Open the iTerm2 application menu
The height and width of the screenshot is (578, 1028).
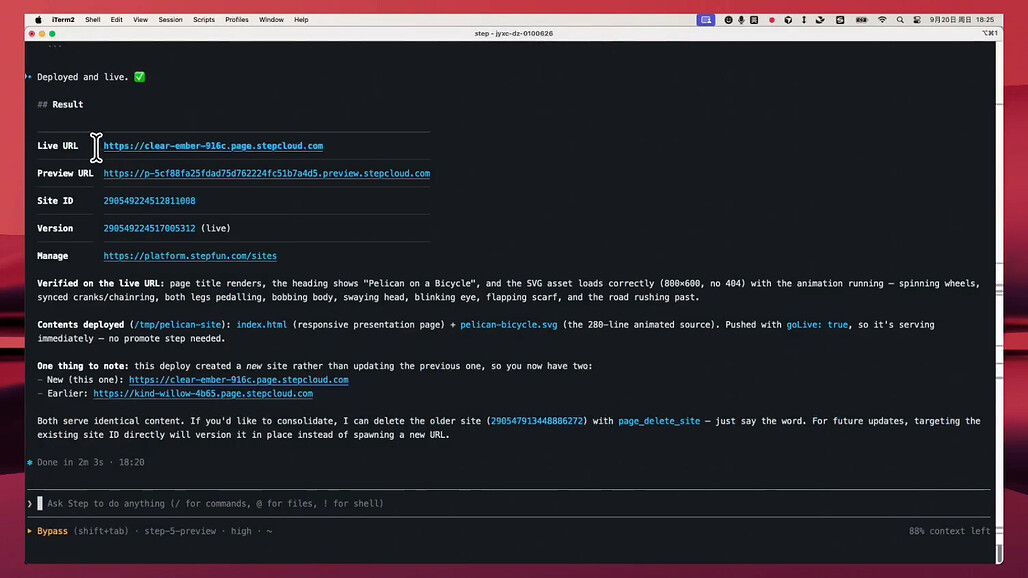point(63,20)
